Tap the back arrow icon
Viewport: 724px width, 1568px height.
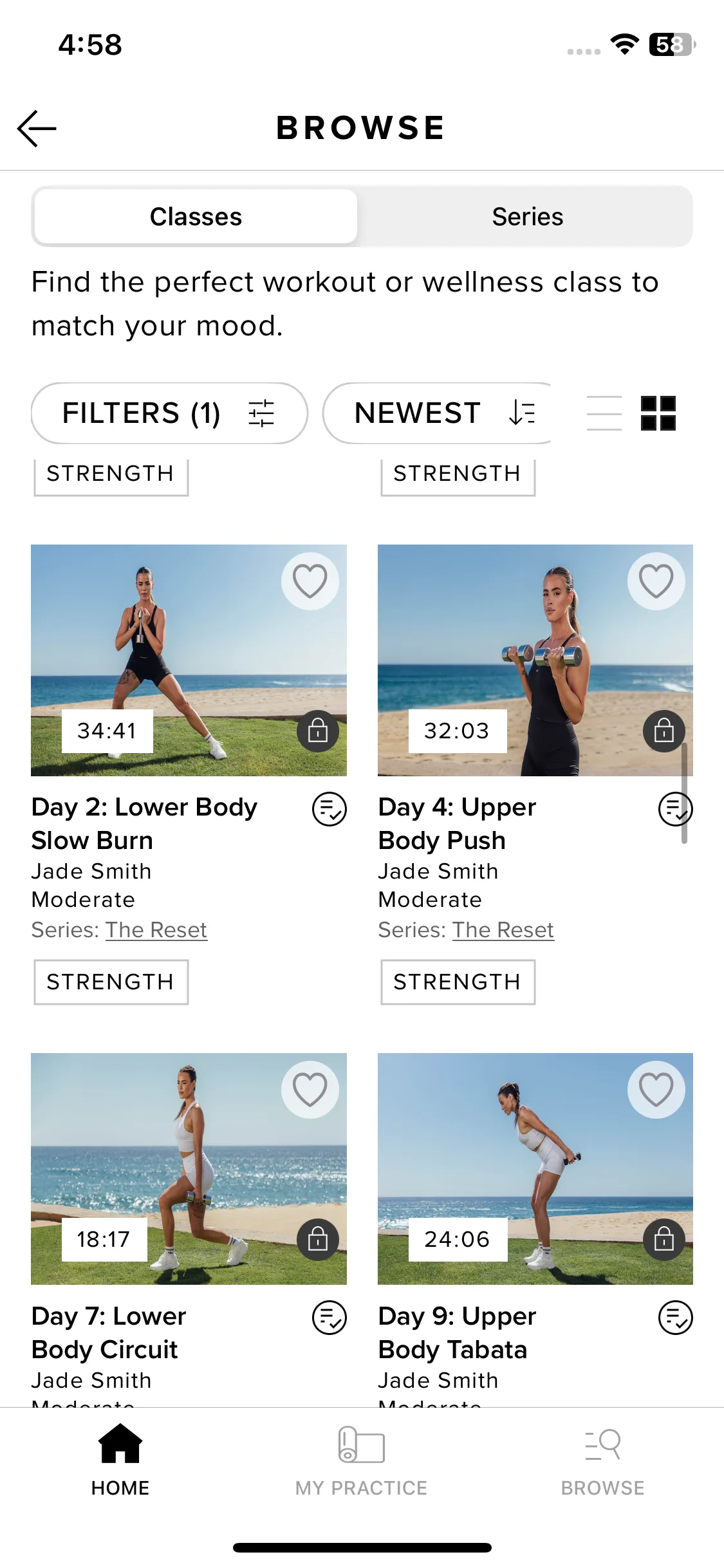click(37, 128)
